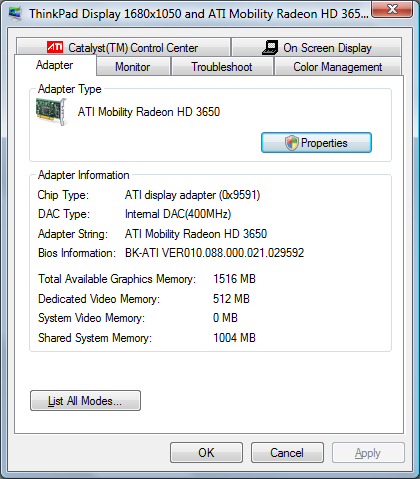Click the display icon in title bar
420x479 pixels.
[15, 14]
